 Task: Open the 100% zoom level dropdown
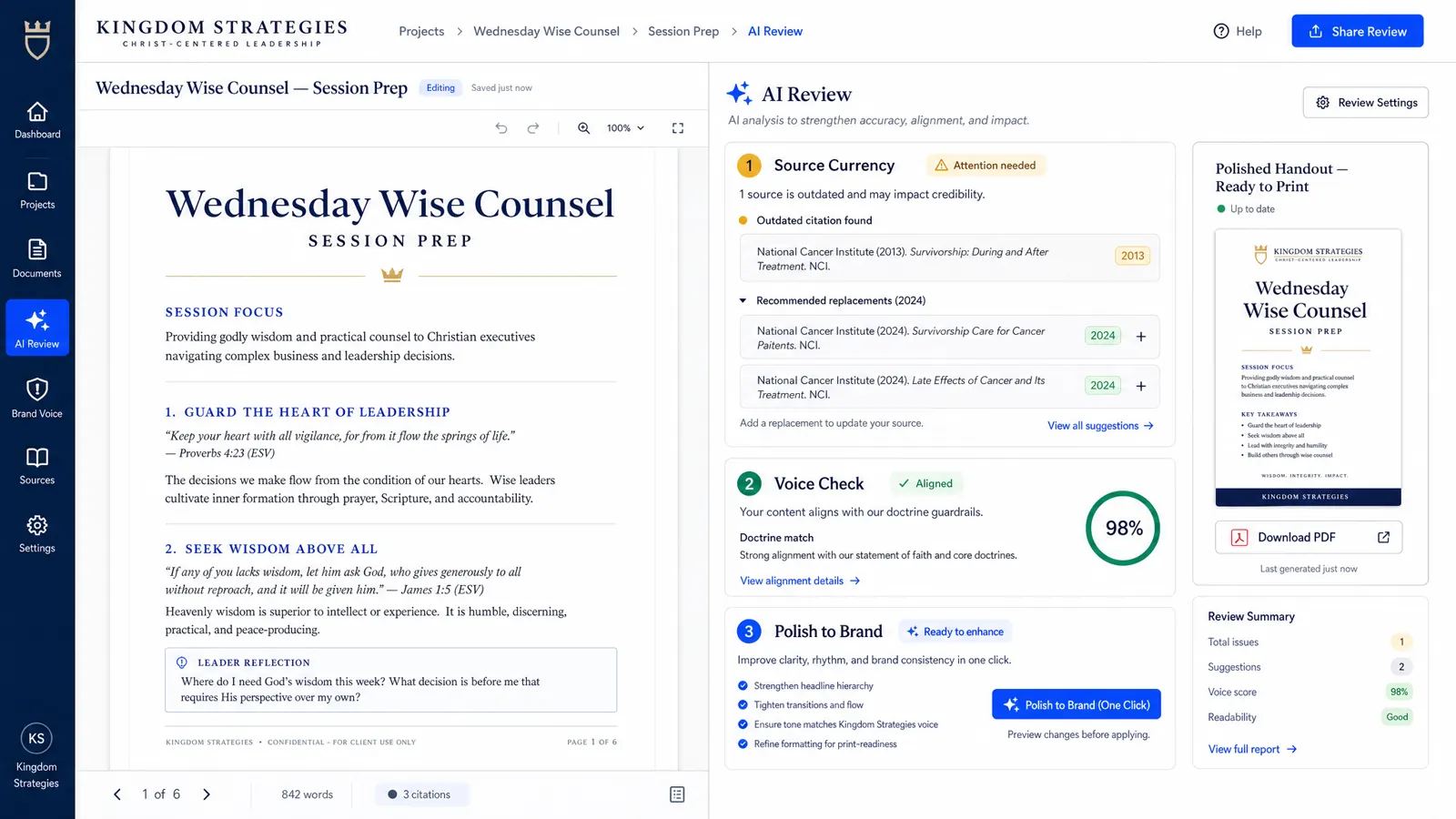click(x=626, y=128)
